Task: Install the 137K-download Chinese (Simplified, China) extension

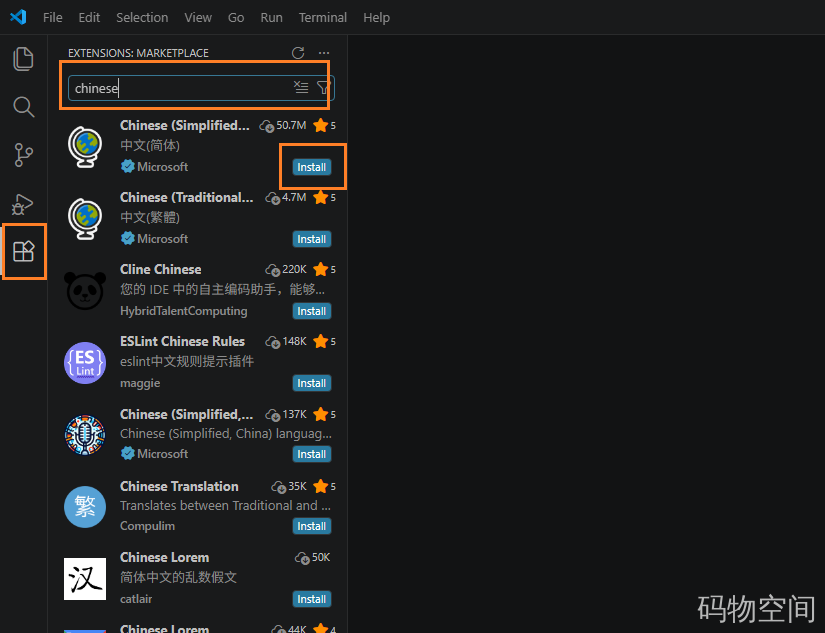Action: click(x=311, y=454)
